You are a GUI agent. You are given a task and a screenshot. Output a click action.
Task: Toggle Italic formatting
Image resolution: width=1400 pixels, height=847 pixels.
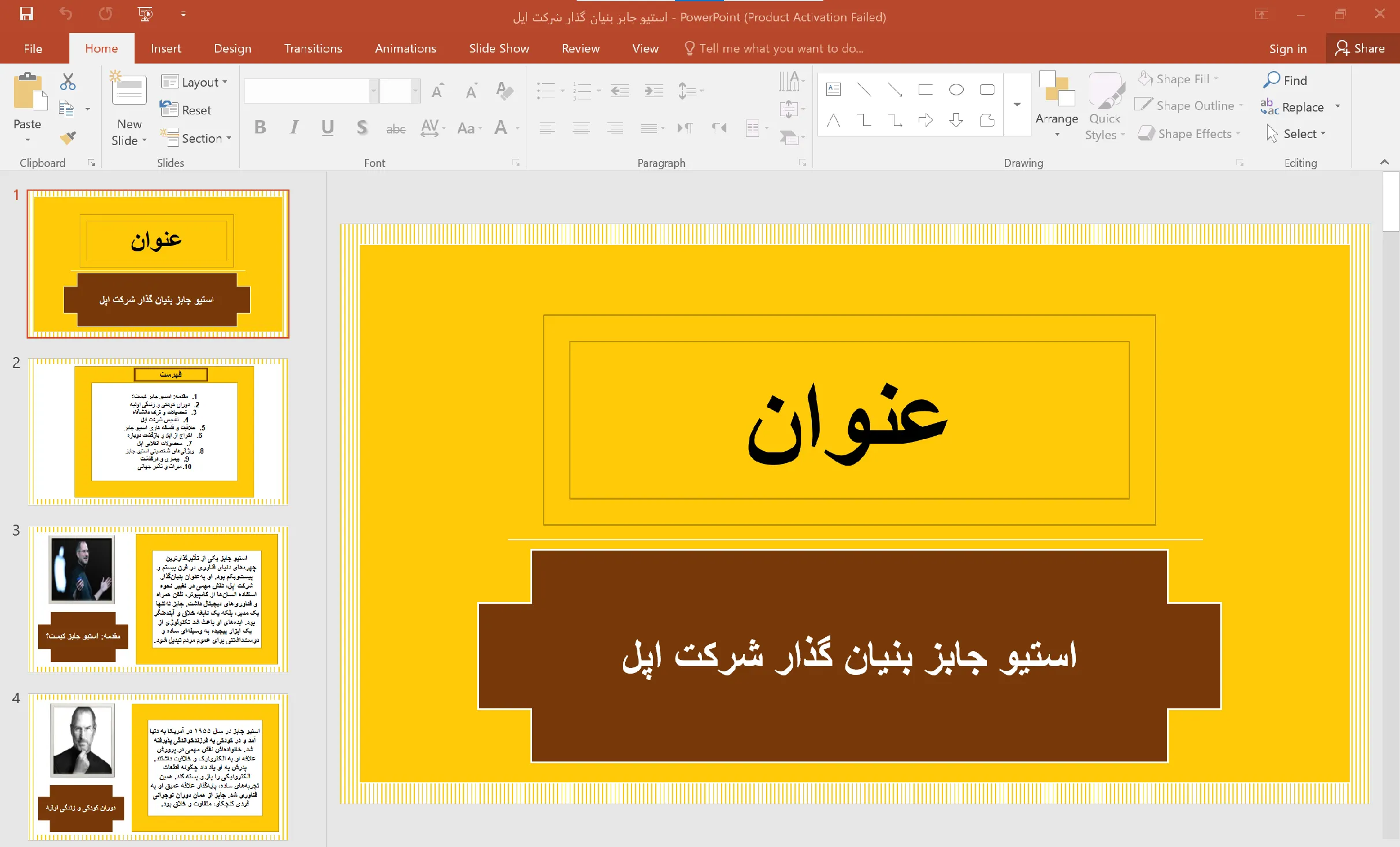tap(294, 127)
